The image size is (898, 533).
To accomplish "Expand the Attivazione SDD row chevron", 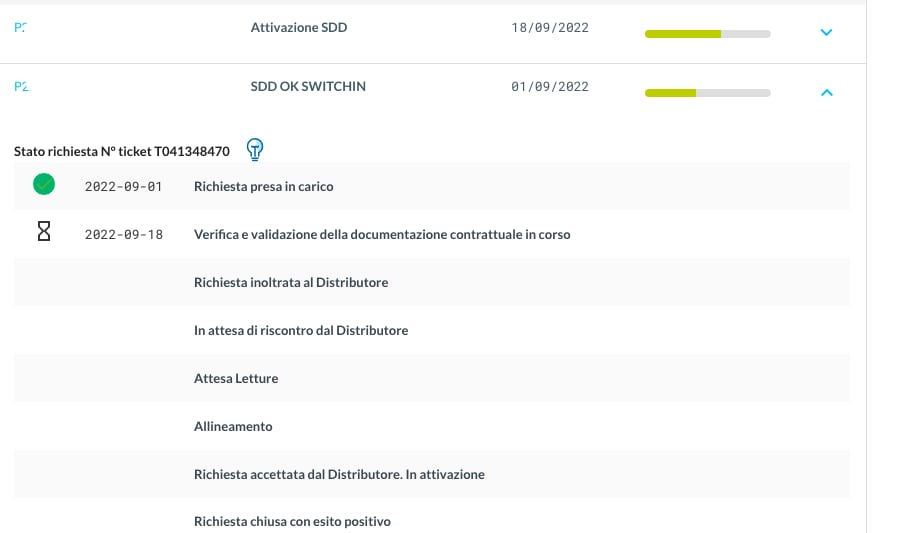I will (x=826, y=32).
